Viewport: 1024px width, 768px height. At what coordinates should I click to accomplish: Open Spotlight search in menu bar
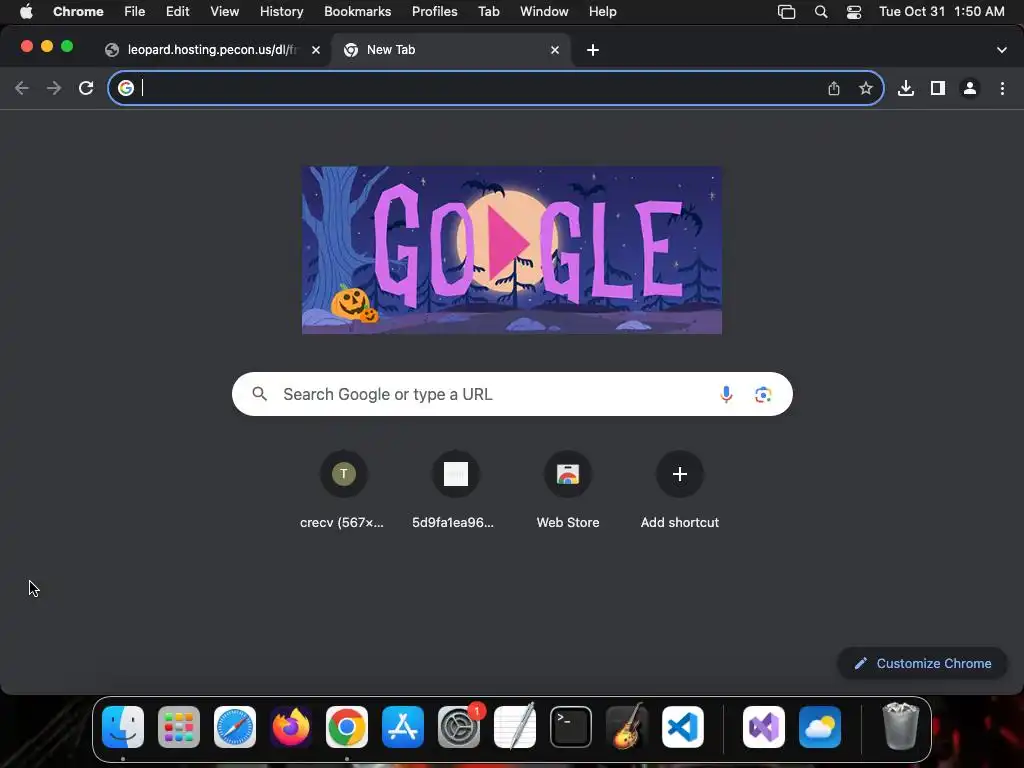point(821,12)
